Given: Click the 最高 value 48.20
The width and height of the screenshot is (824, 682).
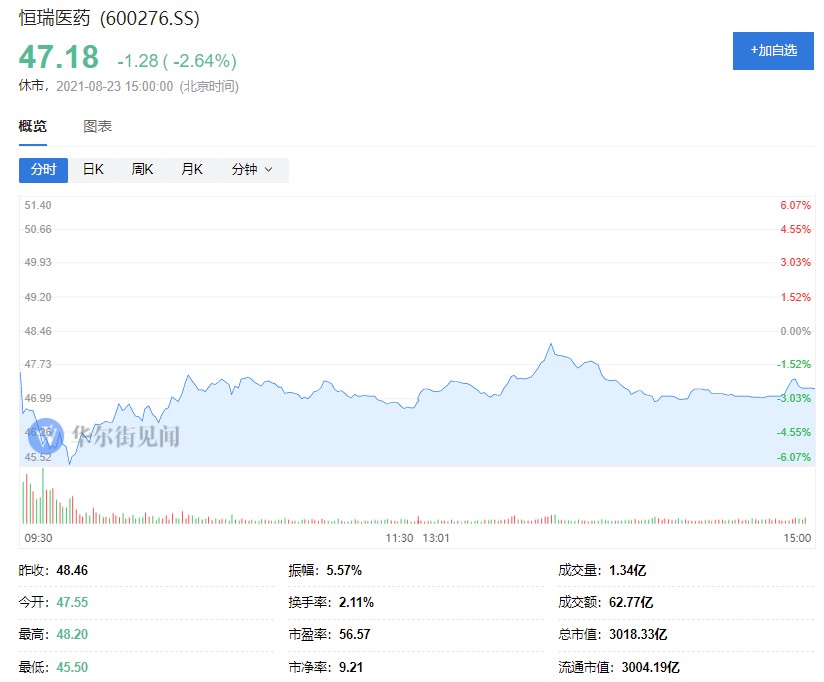Looking at the screenshot, I should [72, 635].
